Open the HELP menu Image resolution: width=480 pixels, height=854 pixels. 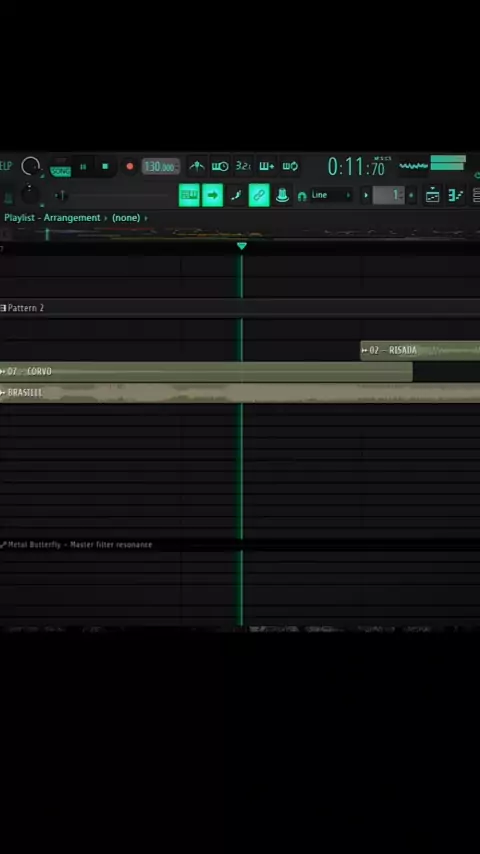[5, 166]
